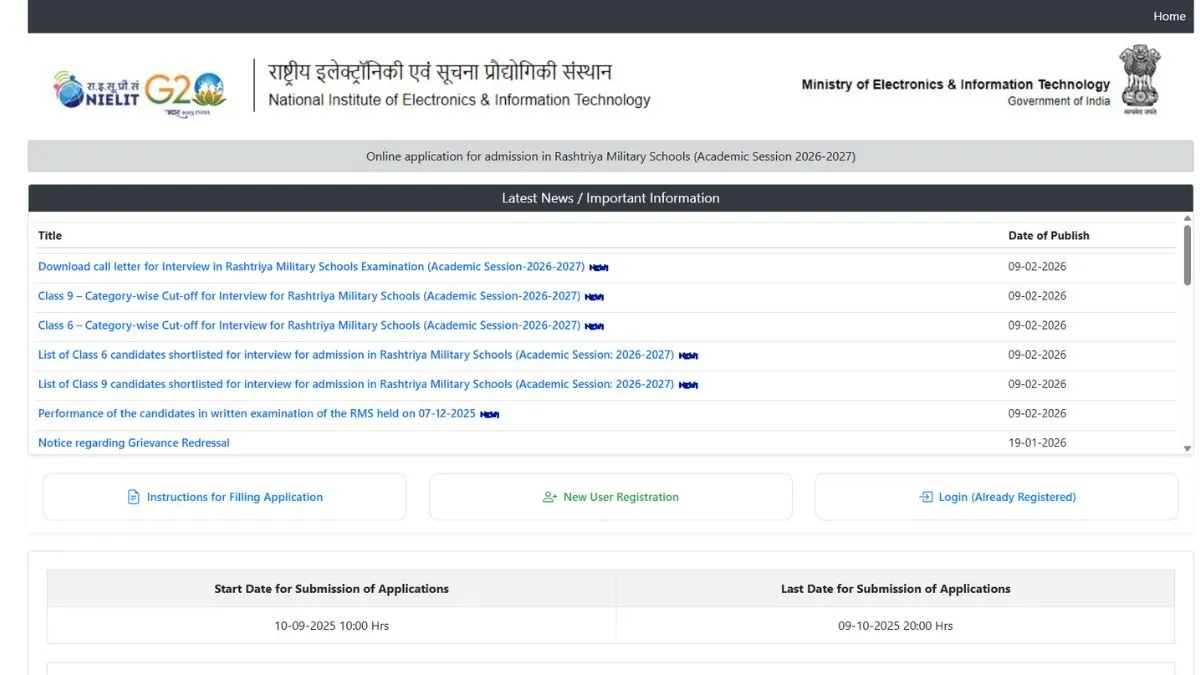Screen dimensions: 1200x675
Task: Open Home in the top navigation bar
Action: [x=1168, y=16]
